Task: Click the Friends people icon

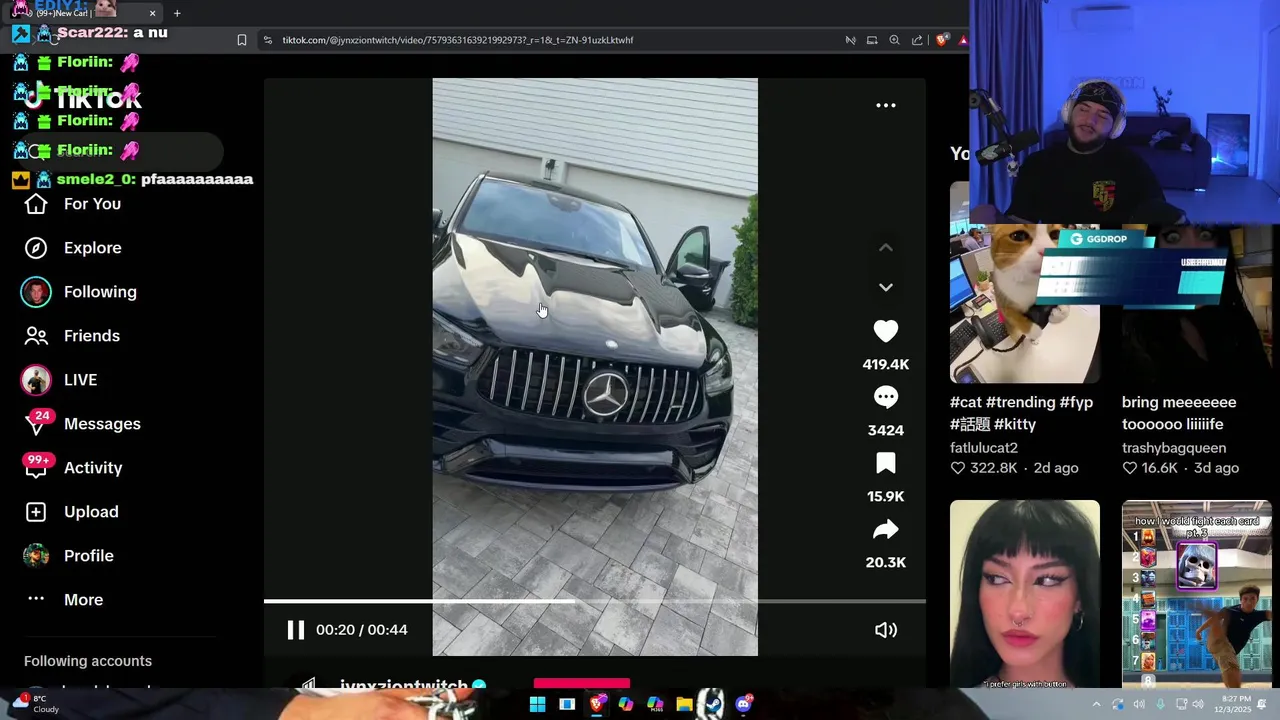Action: (x=36, y=336)
